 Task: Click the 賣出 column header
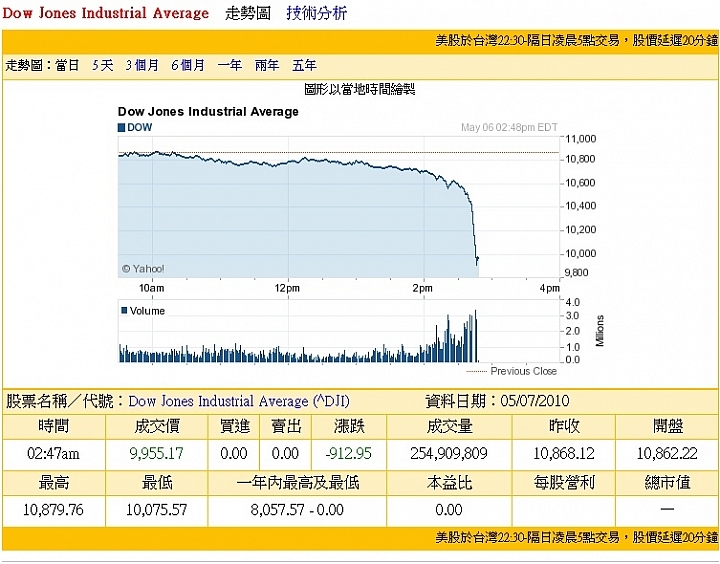click(x=286, y=426)
